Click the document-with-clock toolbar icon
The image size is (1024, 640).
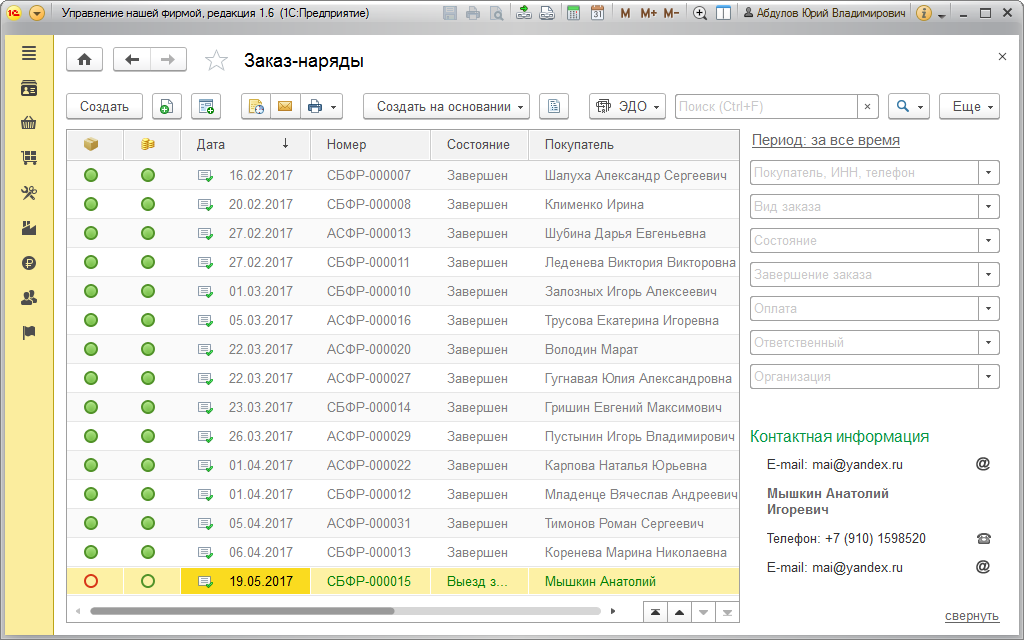(255, 106)
